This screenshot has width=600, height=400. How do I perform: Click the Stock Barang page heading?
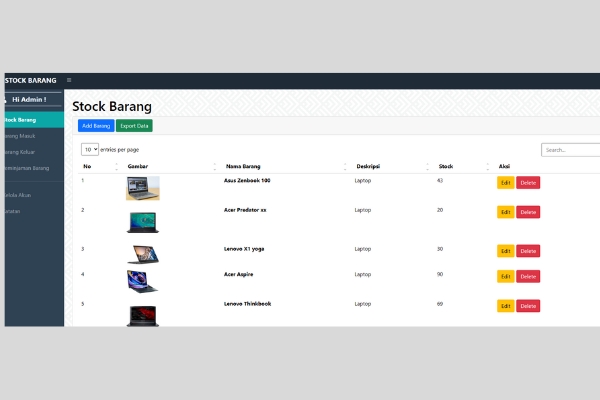(x=112, y=106)
